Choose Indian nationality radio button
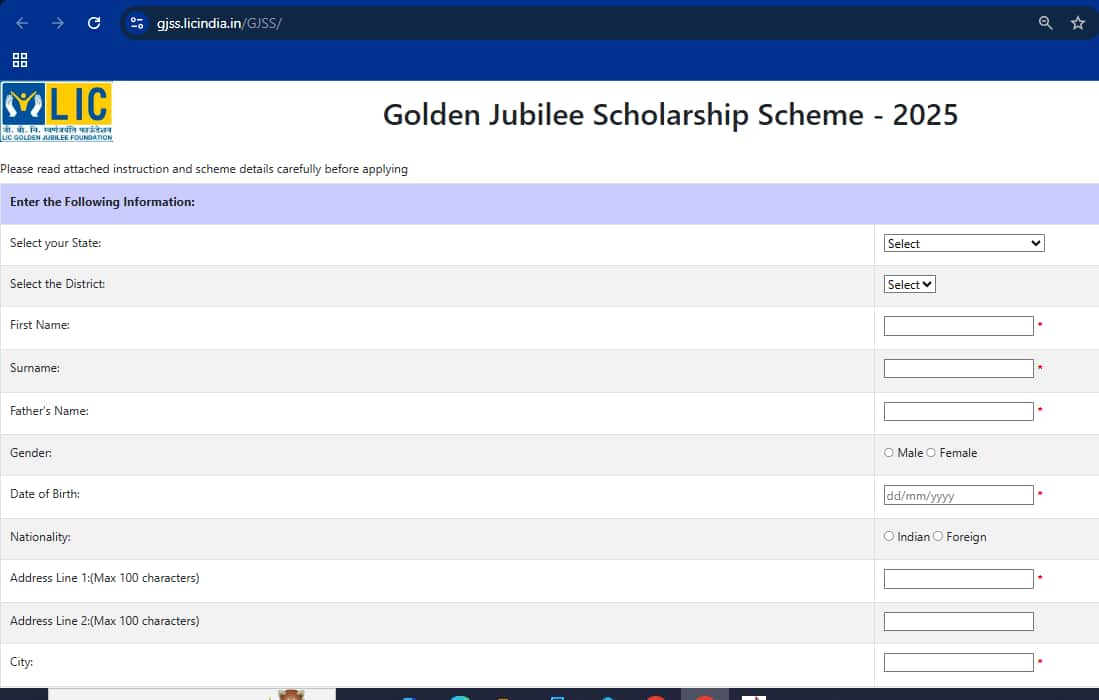 tap(889, 537)
